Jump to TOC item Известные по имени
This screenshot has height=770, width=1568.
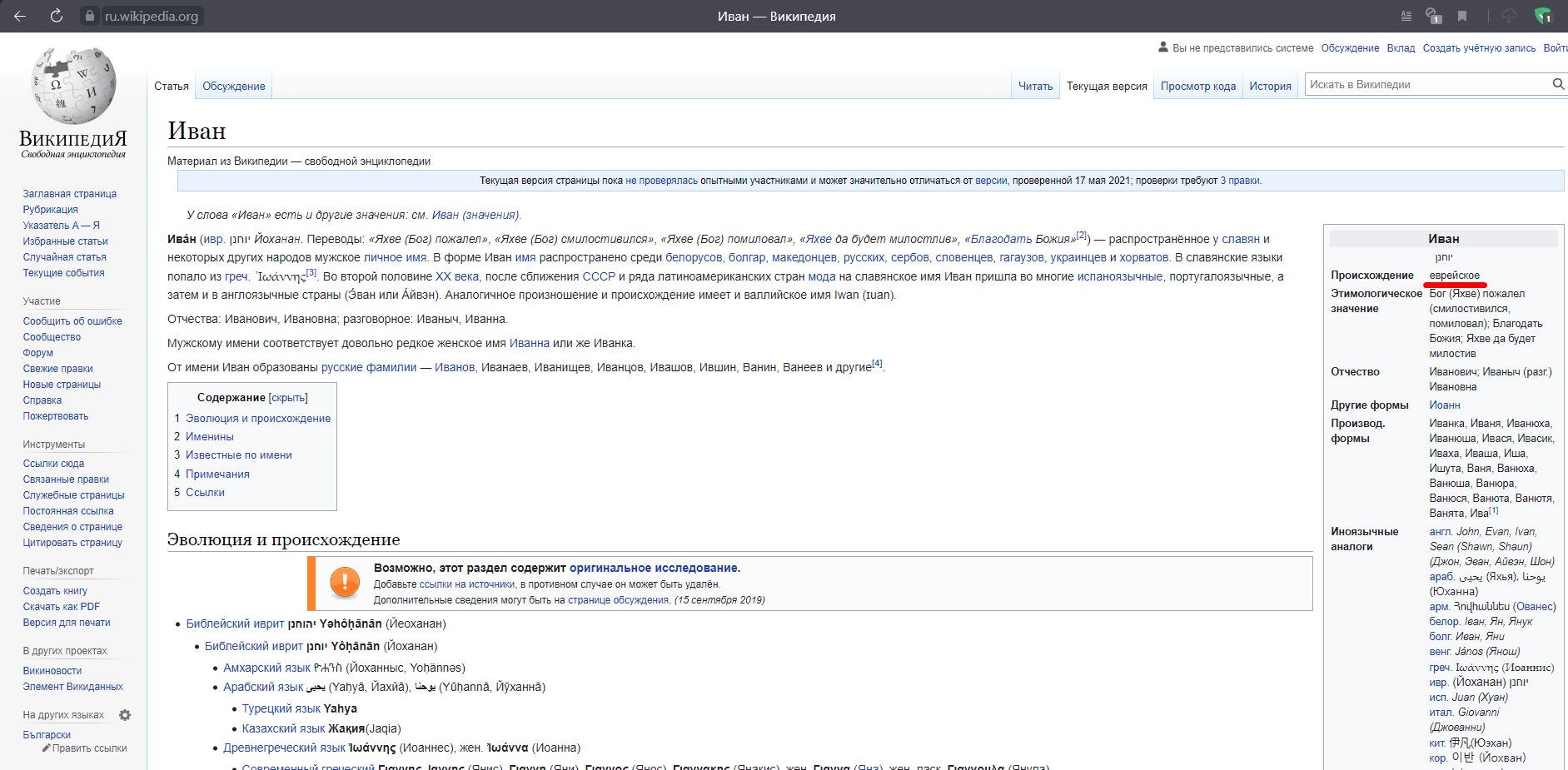click(x=239, y=455)
